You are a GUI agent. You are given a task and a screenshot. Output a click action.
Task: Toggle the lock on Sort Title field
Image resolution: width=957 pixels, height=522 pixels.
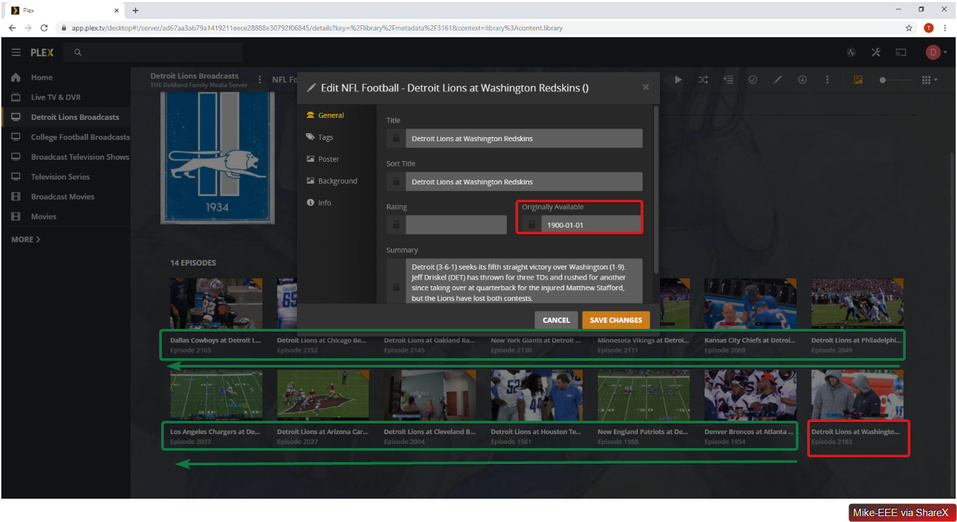coord(395,182)
